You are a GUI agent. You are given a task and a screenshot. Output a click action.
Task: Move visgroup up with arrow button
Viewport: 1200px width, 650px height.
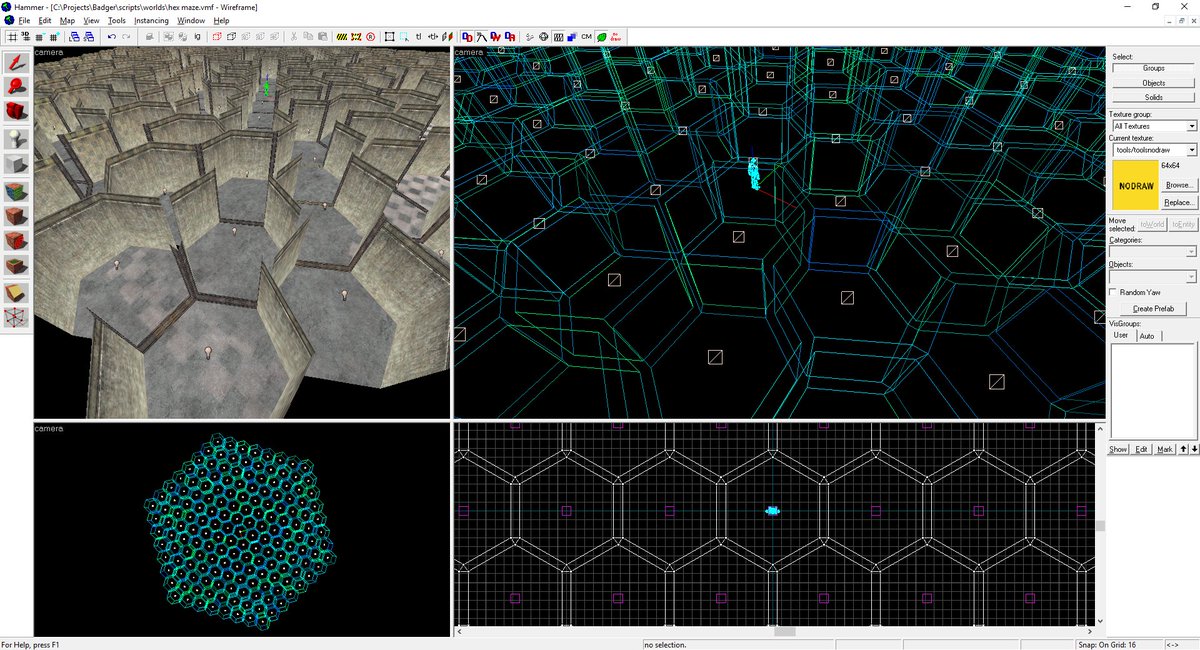[1183, 449]
